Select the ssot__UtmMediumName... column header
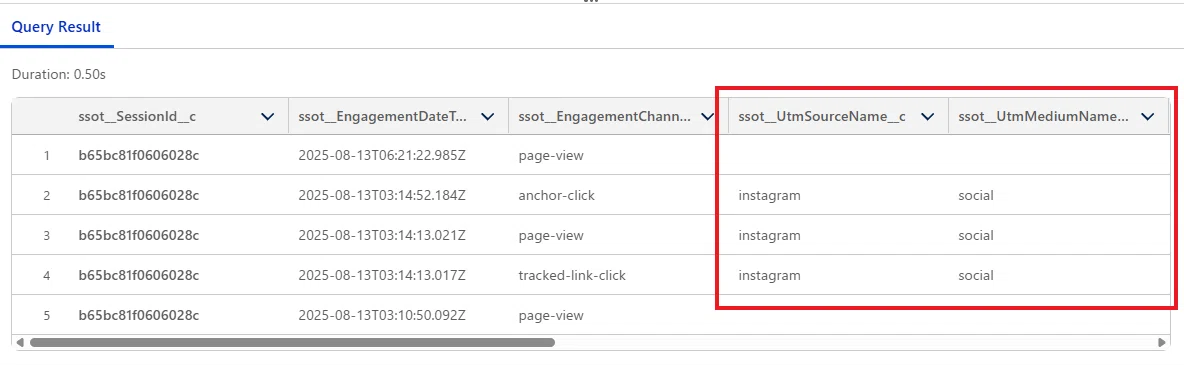The image size is (1184, 365). (1044, 116)
